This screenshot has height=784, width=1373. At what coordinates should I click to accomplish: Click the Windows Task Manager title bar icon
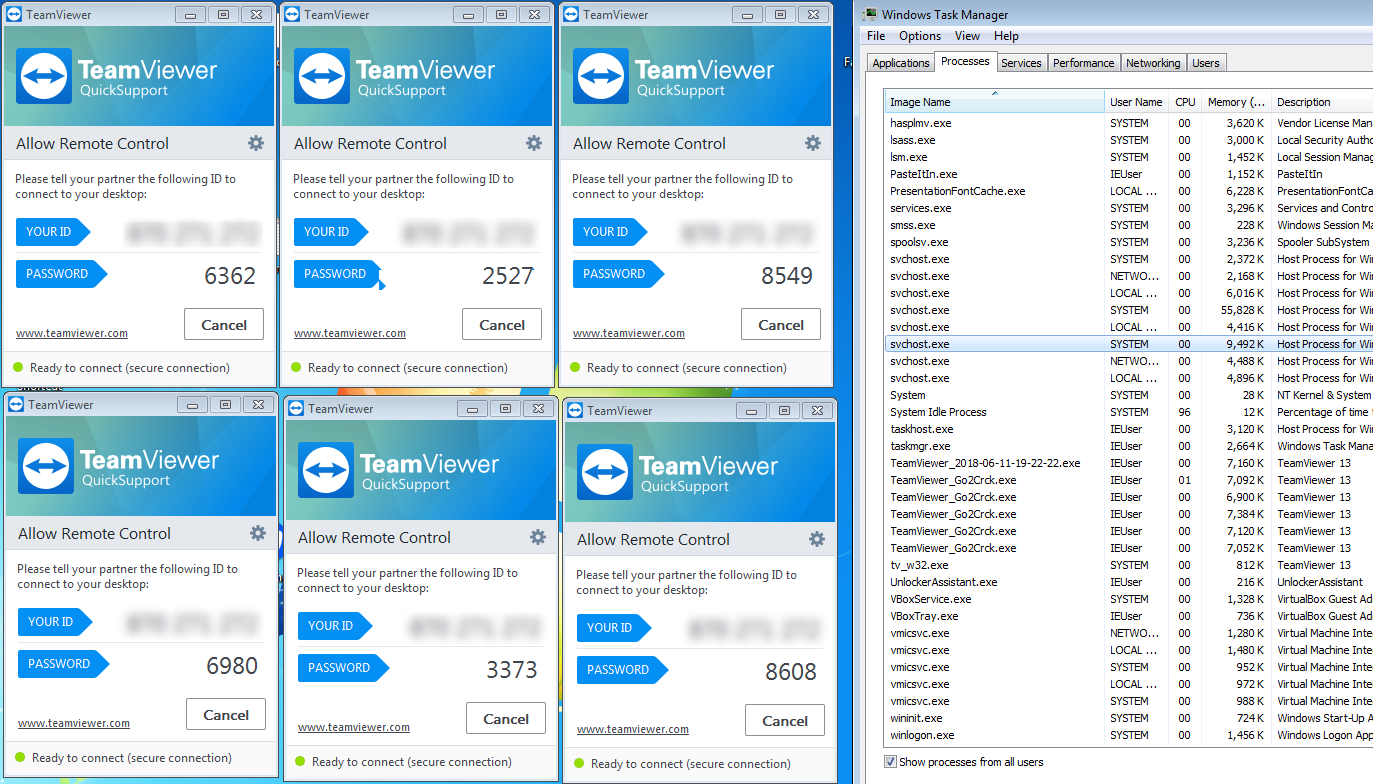pyautogui.click(x=868, y=15)
